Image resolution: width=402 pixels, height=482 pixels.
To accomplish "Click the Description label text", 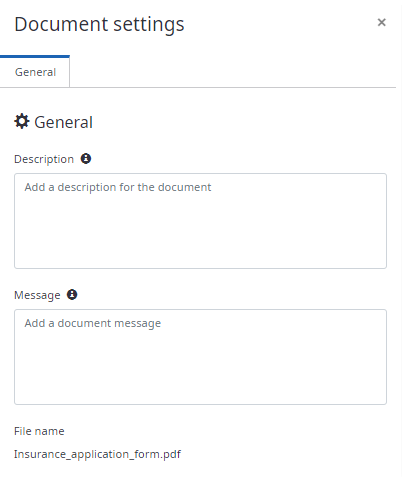I will (x=44, y=159).
